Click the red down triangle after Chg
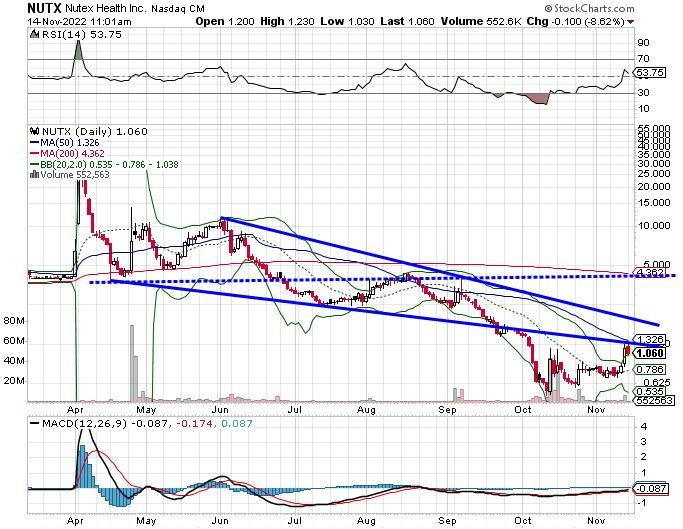 click(631, 22)
